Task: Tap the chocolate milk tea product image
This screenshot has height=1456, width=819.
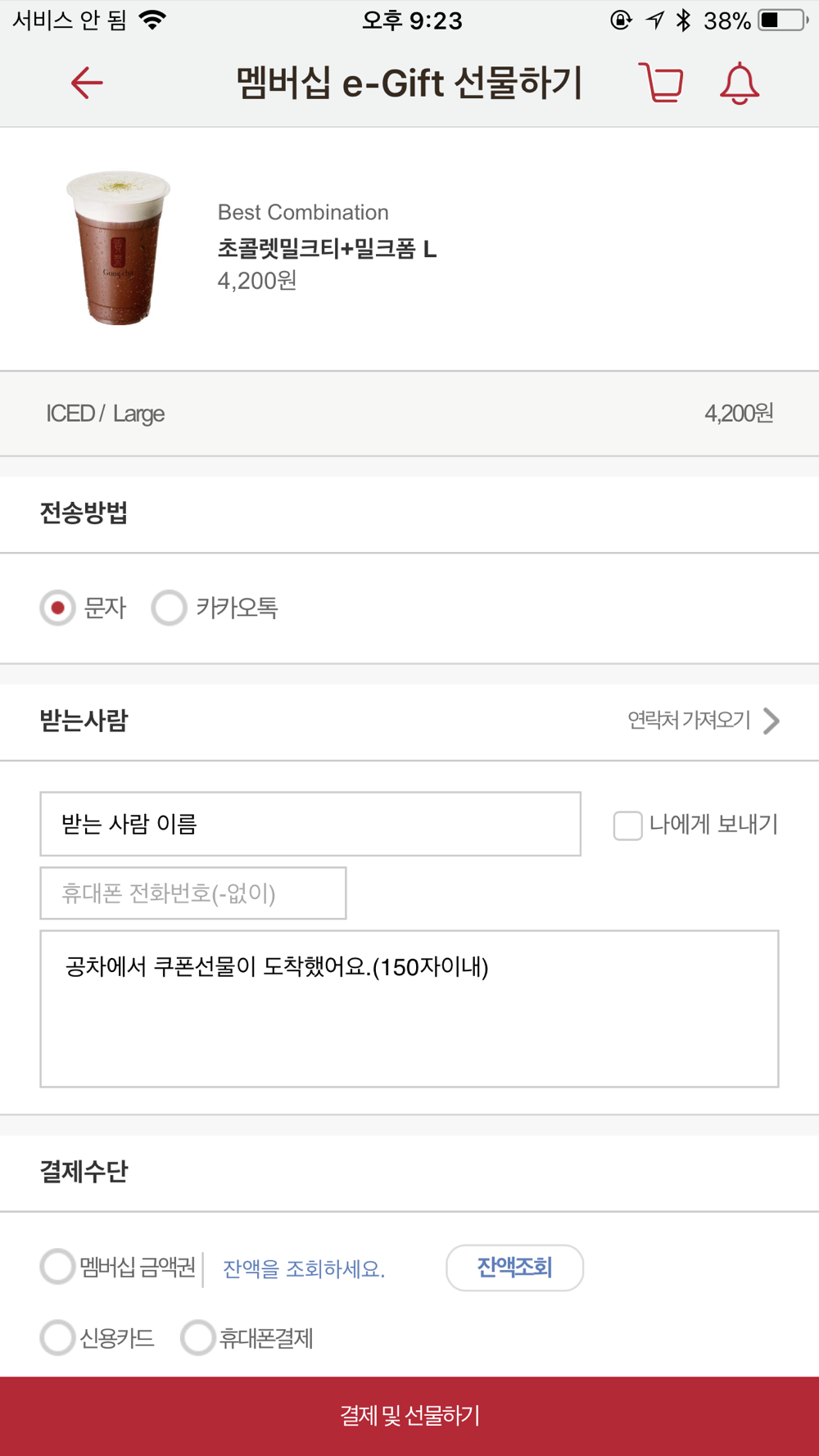Action: [x=118, y=248]
